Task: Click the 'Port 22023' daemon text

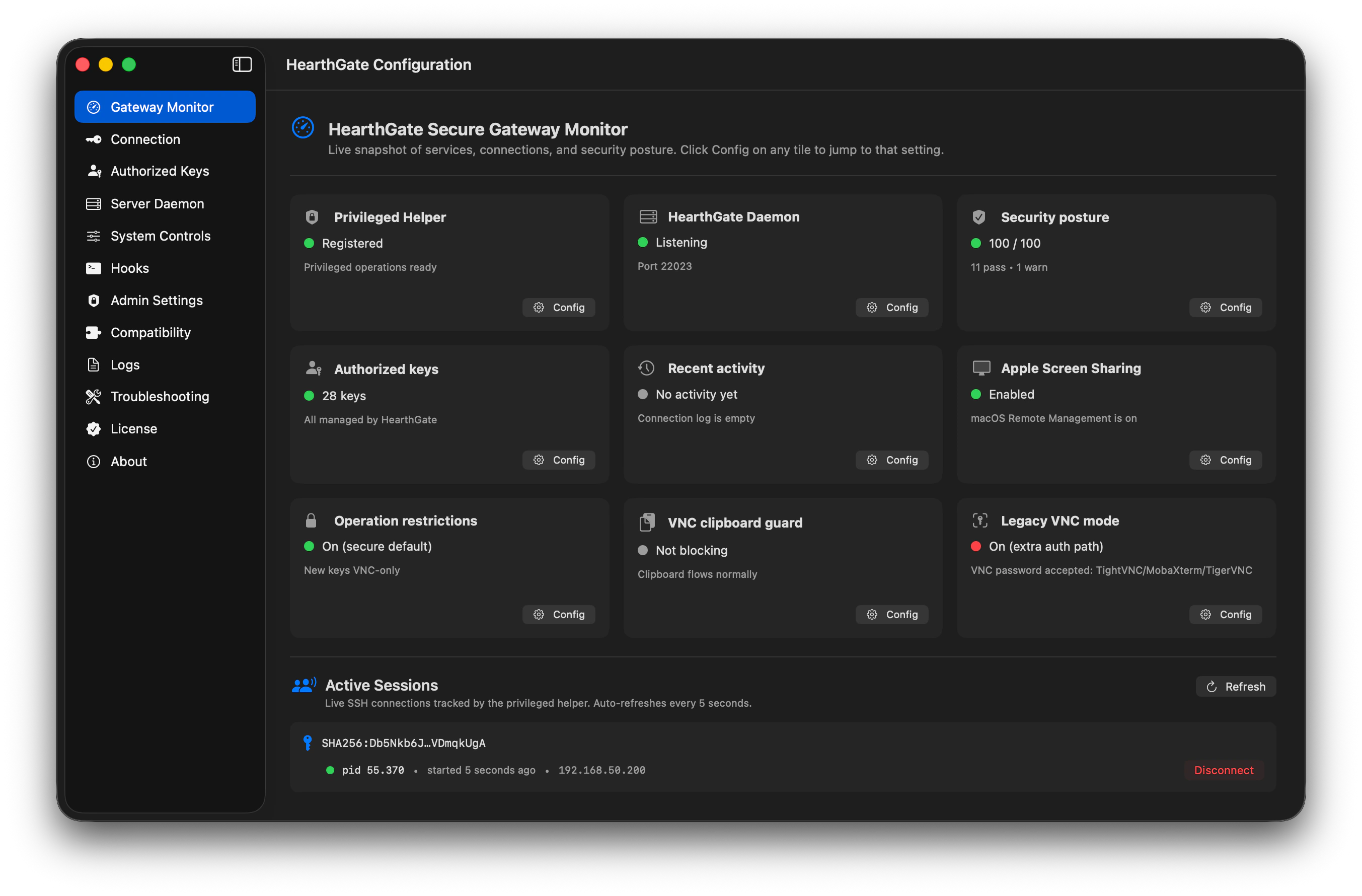Action: click(x=664, y=266)
